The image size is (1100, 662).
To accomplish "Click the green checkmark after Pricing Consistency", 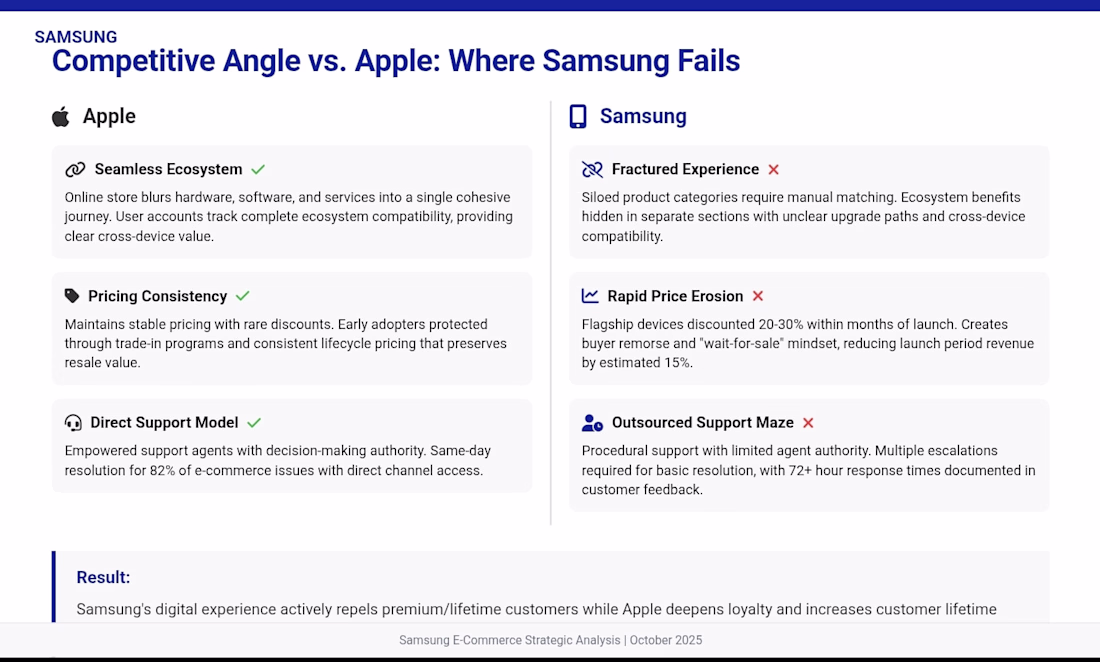I will click(x=243, y=296).
